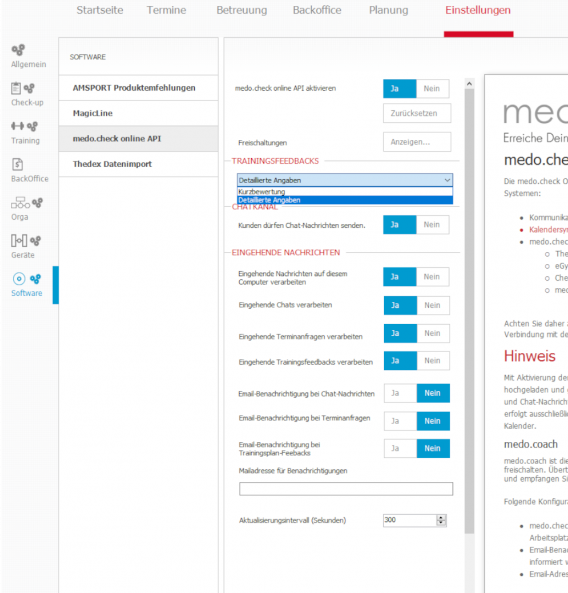Click the Anzeigen... button for Freischaltungen

pyautogui.click(x=417, y=142)
